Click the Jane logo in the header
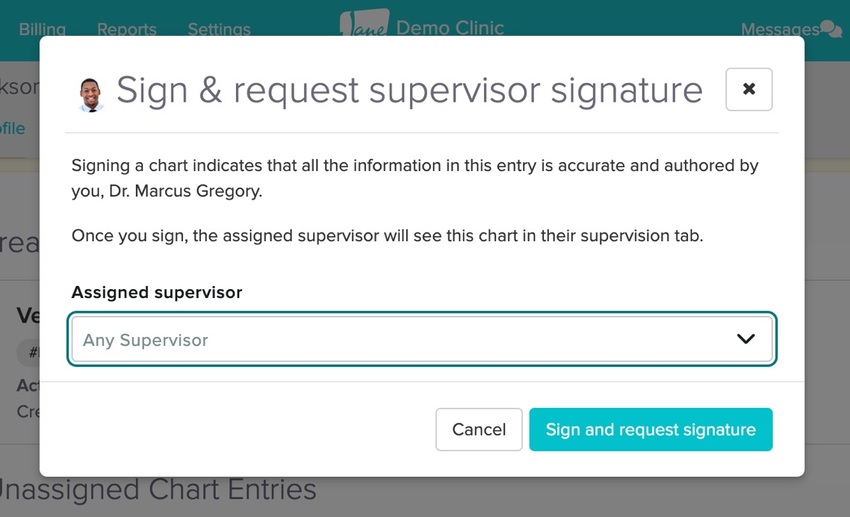This screenshot has width=850, height=517. [x=365, y=24]
